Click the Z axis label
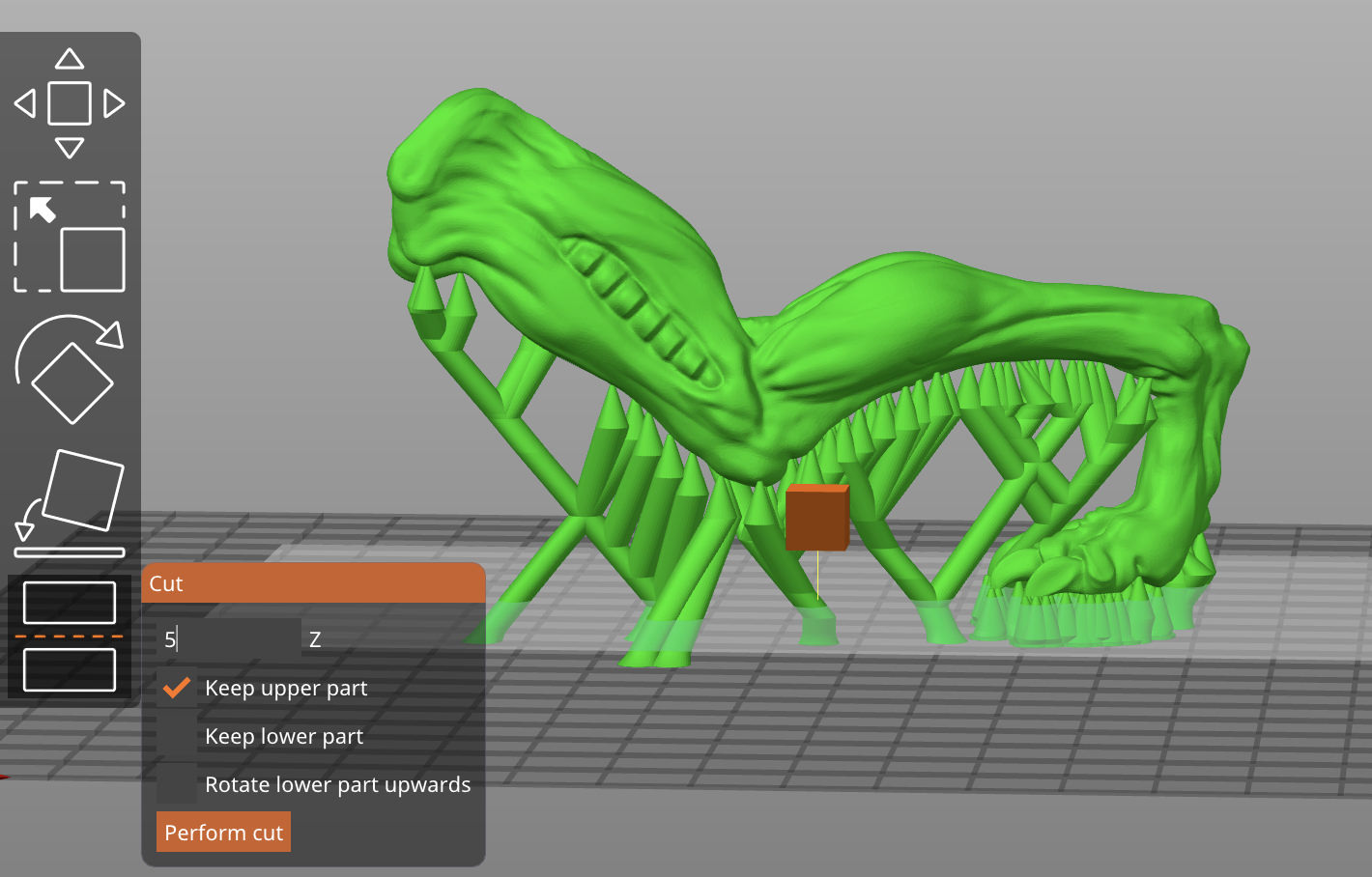1372x877 pixels. [x=315, y=639]
